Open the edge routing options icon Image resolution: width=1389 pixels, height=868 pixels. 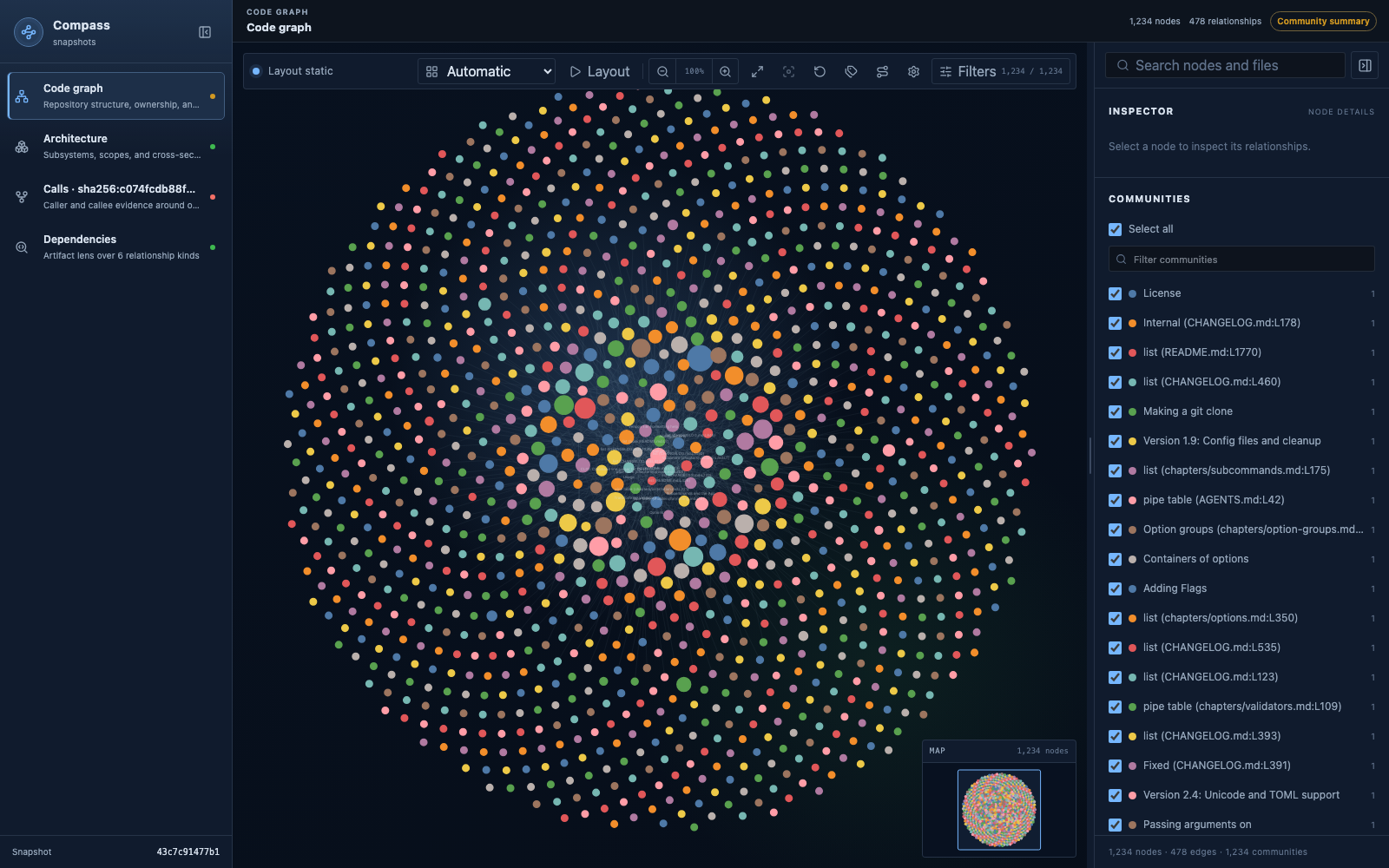point(882,71)
